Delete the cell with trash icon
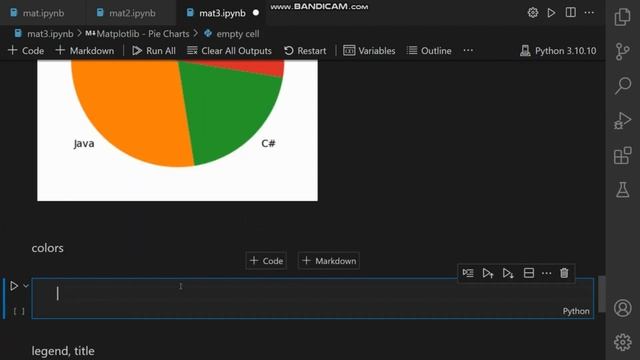Viewport: 640px width, 360px height. [564, 273]
